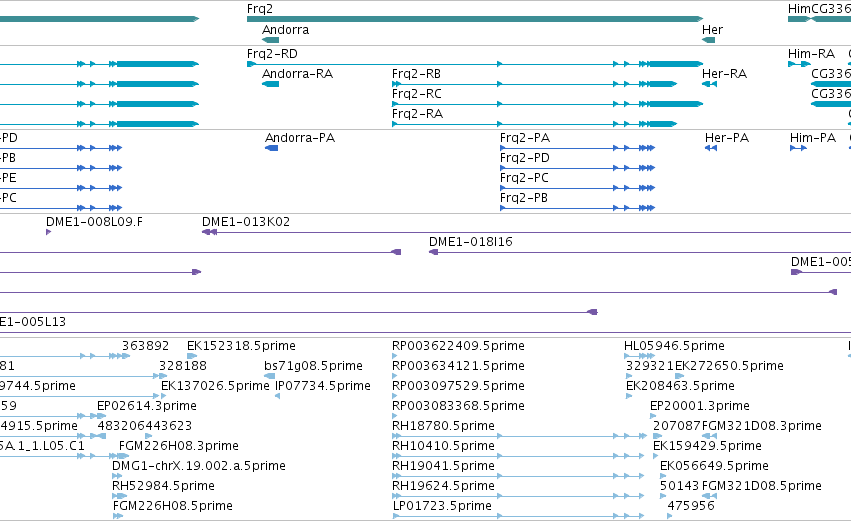Click the Andorra-RA transcript glyph
Screen dimensions: 851x521
(270, 84)
